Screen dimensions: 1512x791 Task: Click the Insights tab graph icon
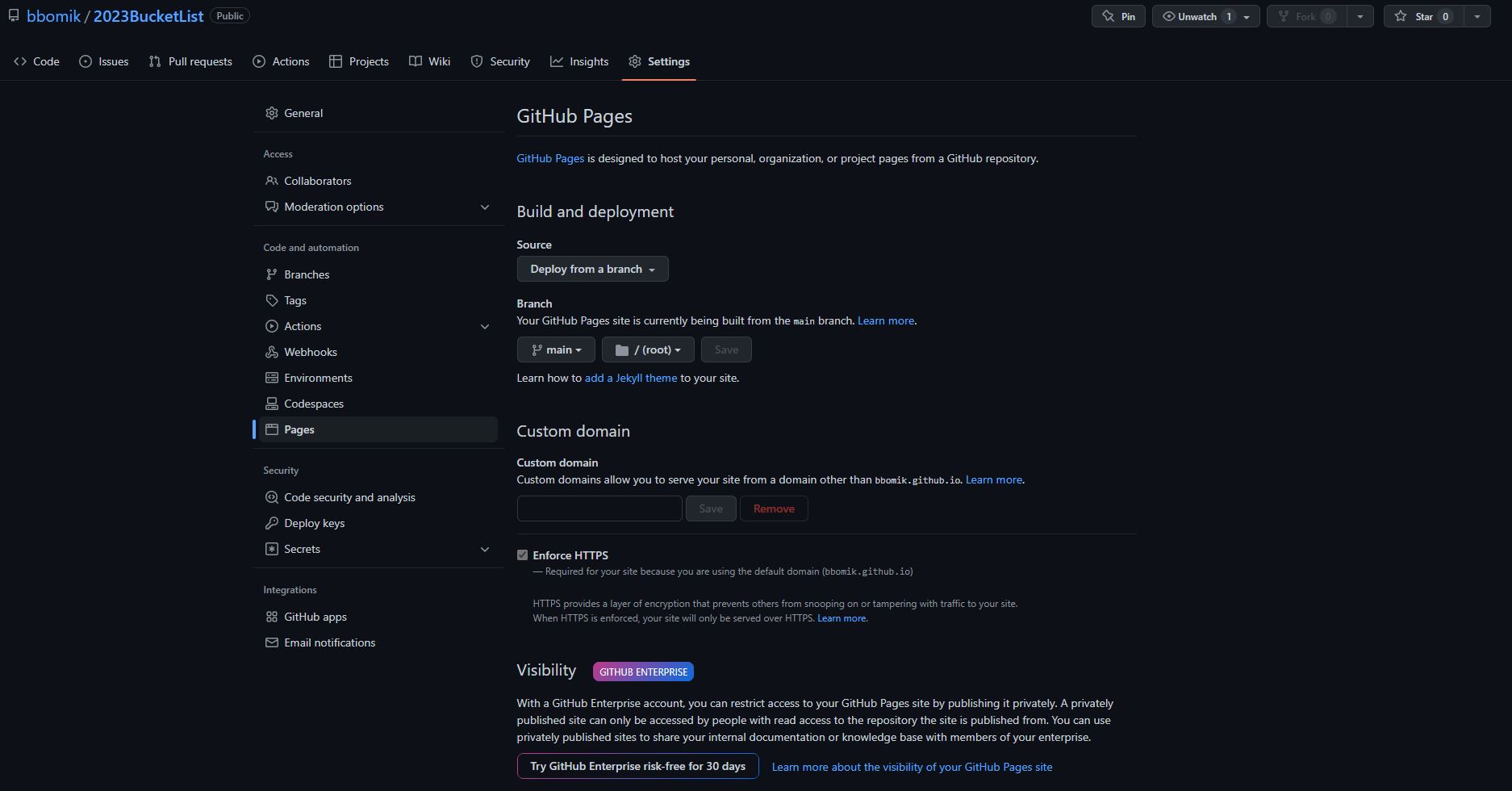(557, 61)
